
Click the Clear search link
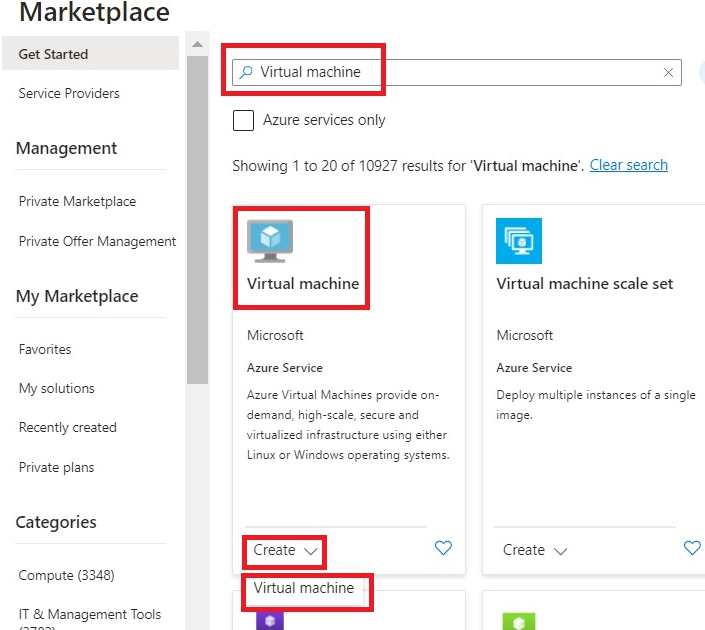point(629,165)
